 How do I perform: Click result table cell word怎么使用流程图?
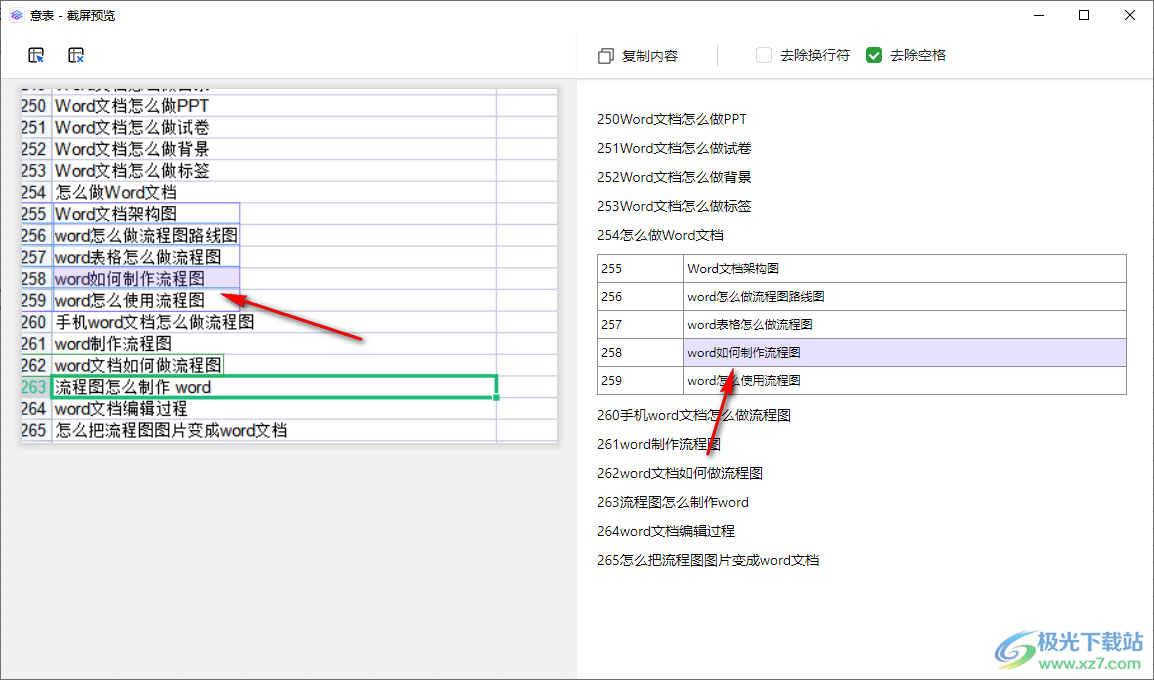tap(905, 380)
